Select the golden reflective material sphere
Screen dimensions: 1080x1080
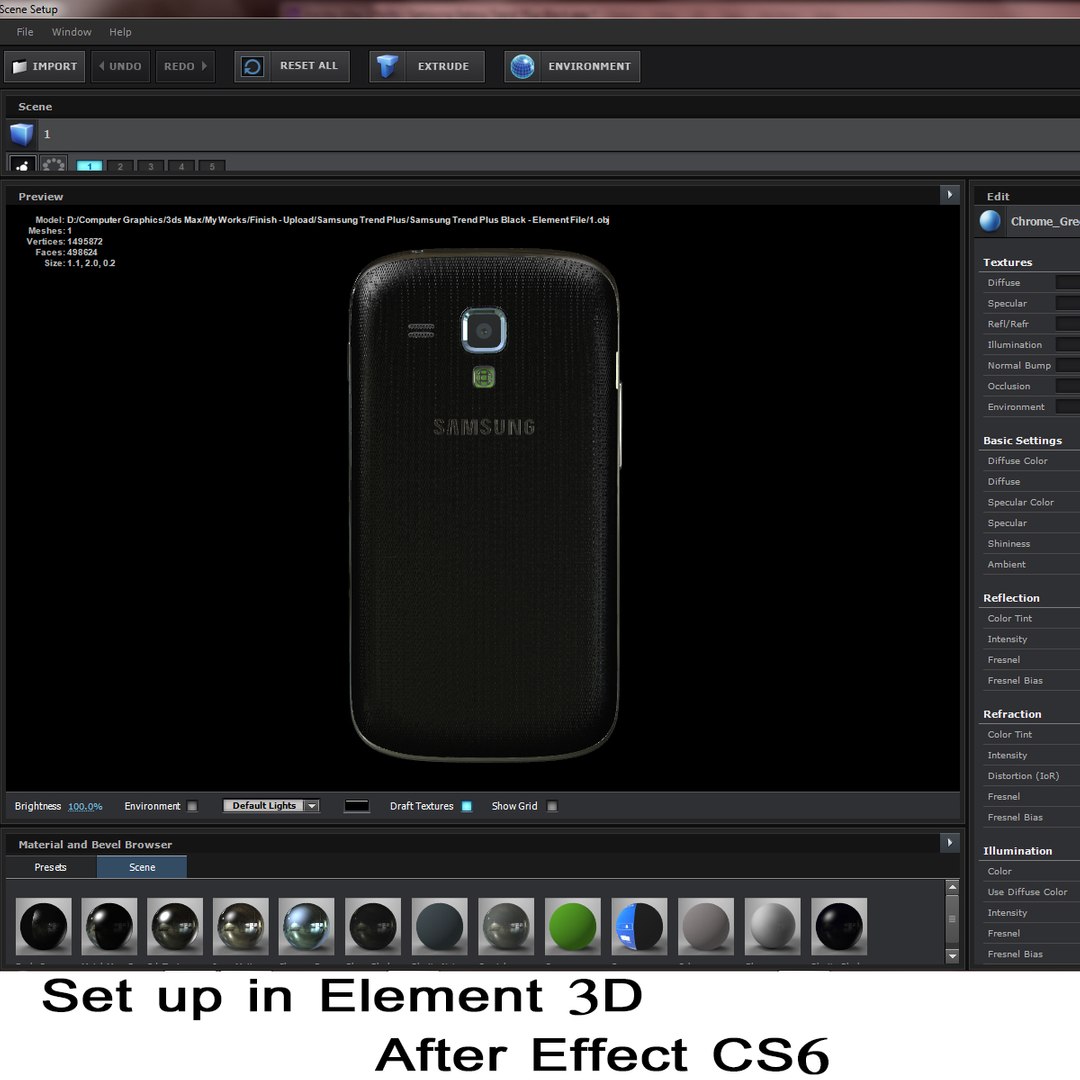pyautogui.click(x=240, y=926)
